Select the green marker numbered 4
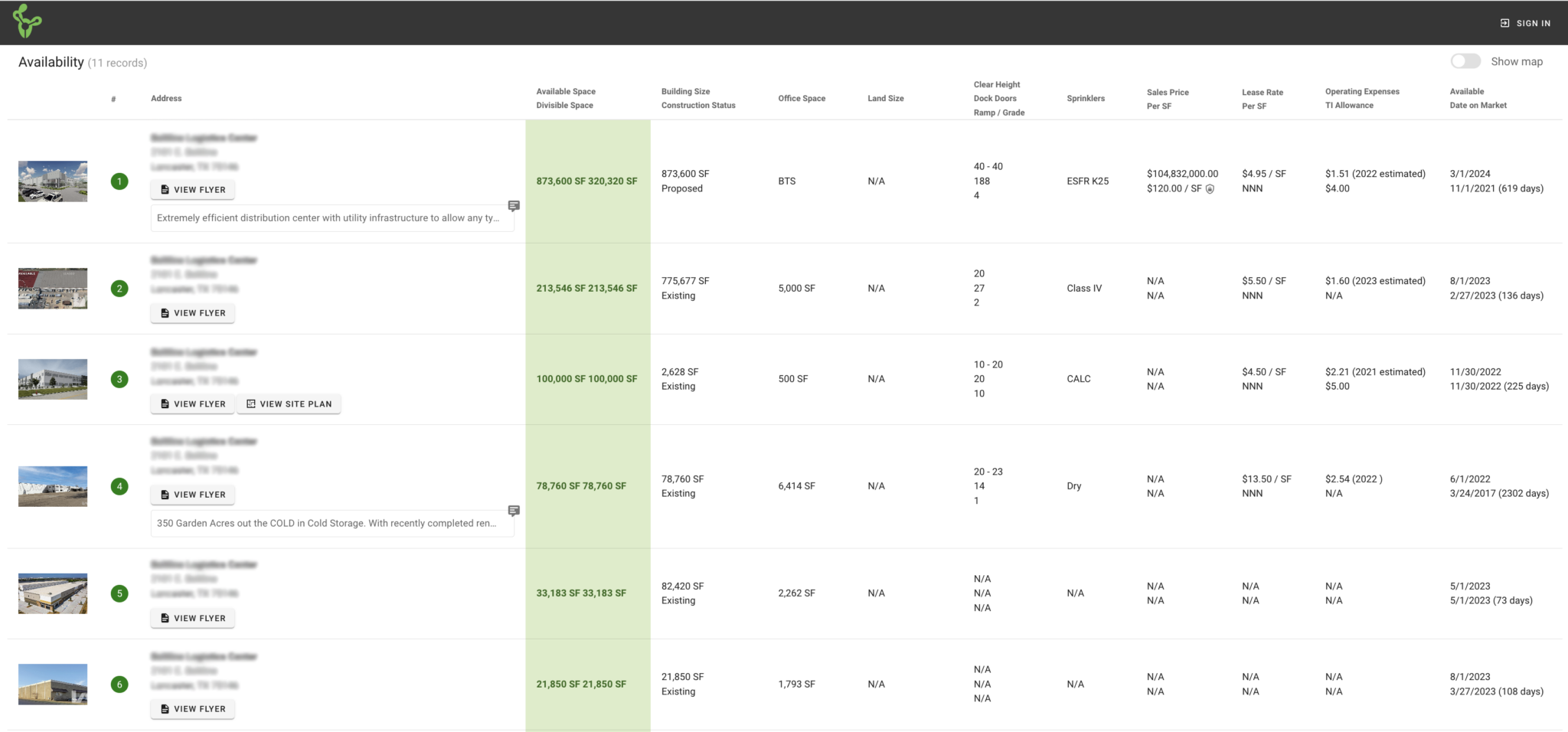The image size is (1568, 732). coord(119,485)
